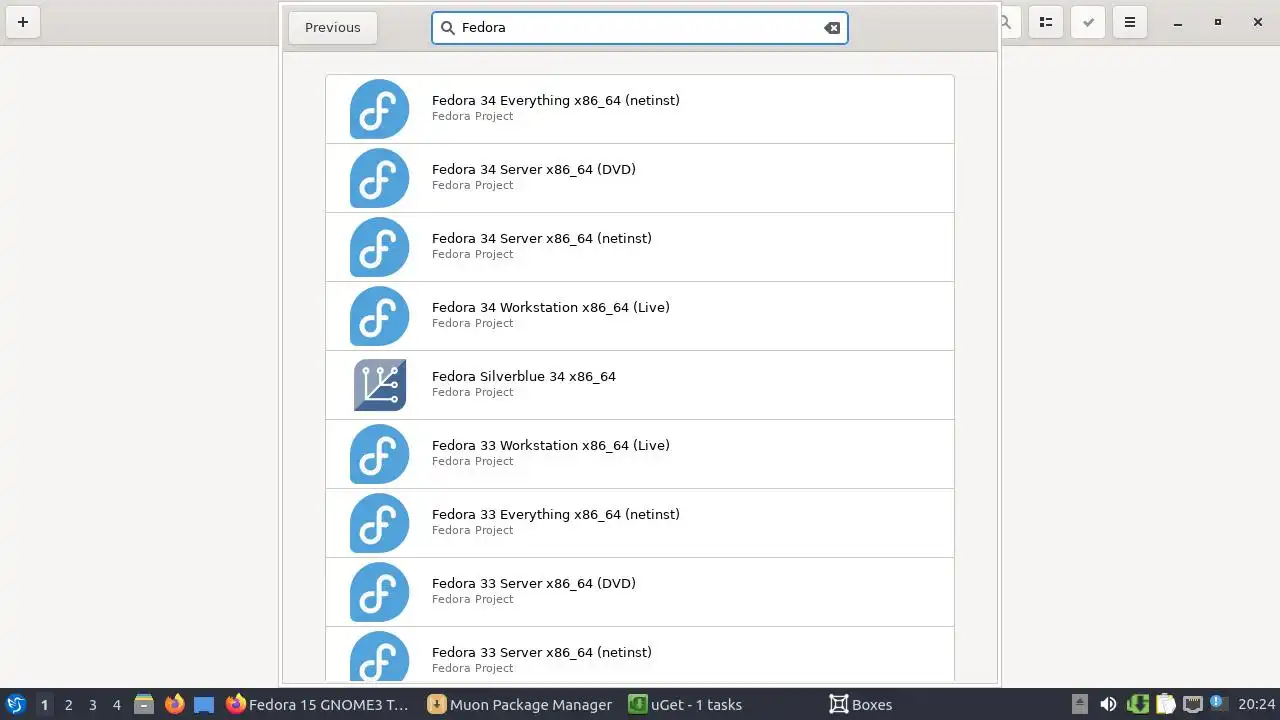Select Fedora 34 Server x86_64 (netinst)

pyautogui.click(x=640, y=247)
